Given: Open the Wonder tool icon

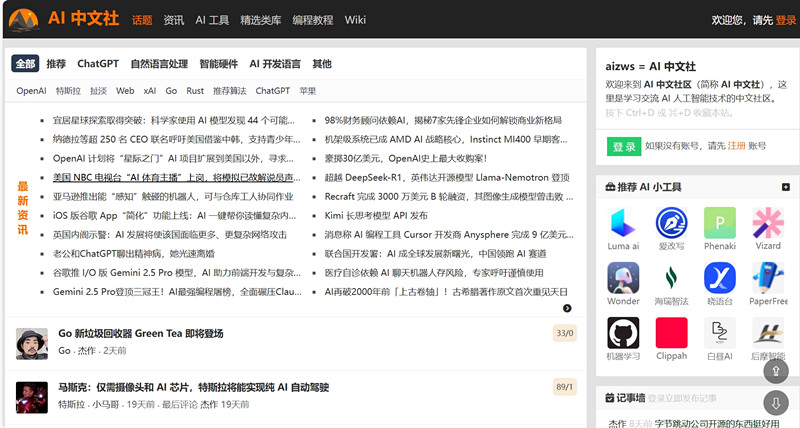Looking at the screenshot, I should [623, 278].
